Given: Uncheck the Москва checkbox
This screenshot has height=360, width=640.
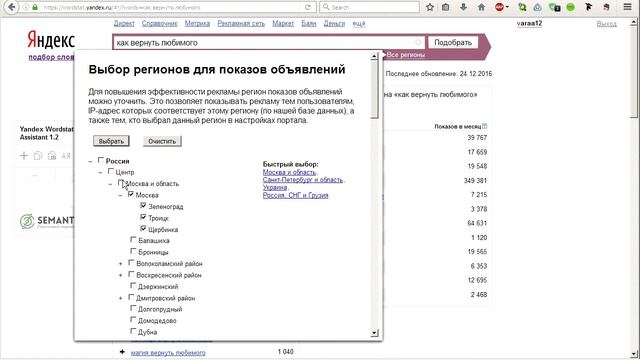Looking at the screenshot, I should pos(131,194).
